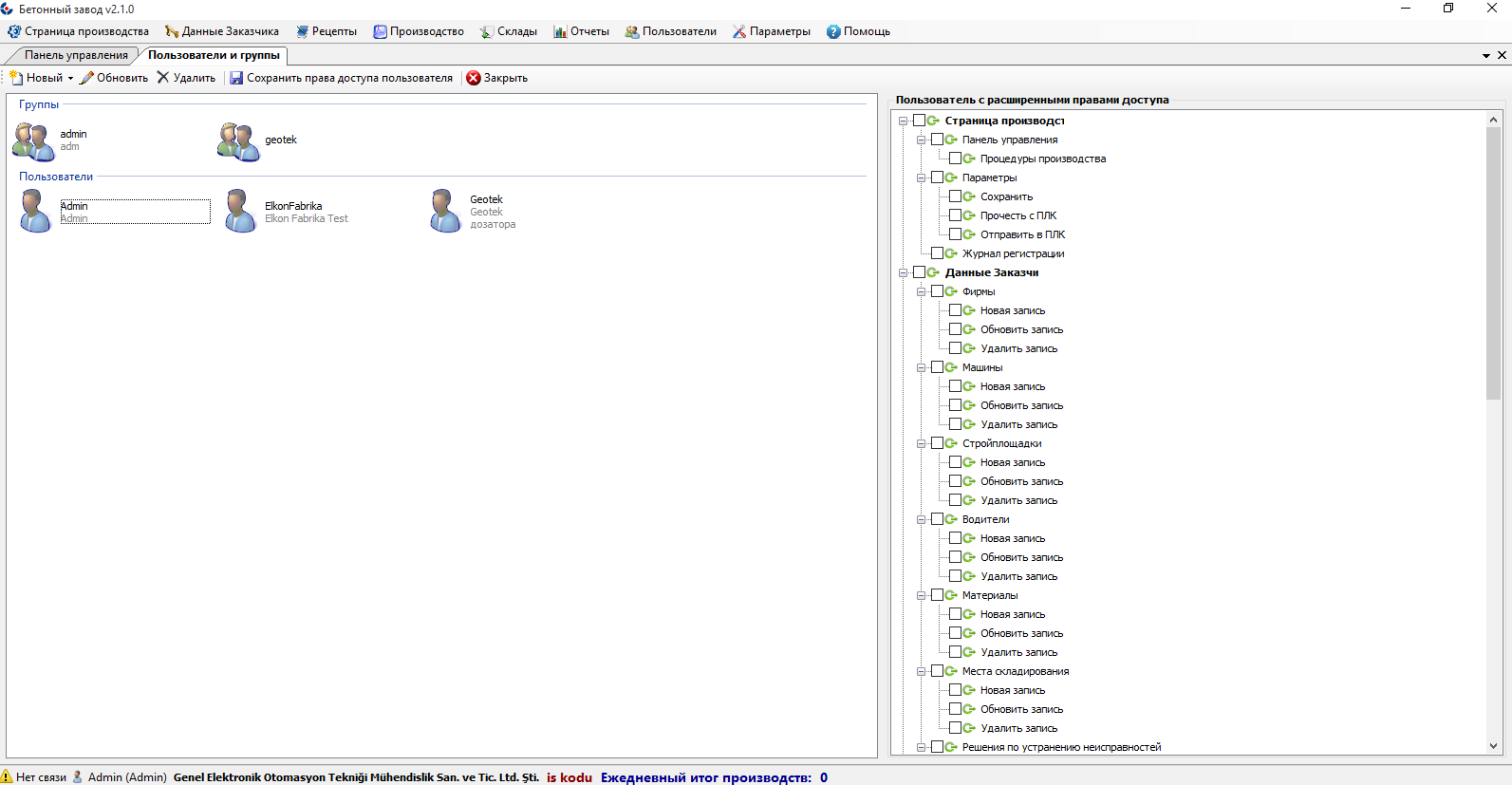Click the Сохранить права доступа floppy icon
1512x785 pixels.
[236, 78]
